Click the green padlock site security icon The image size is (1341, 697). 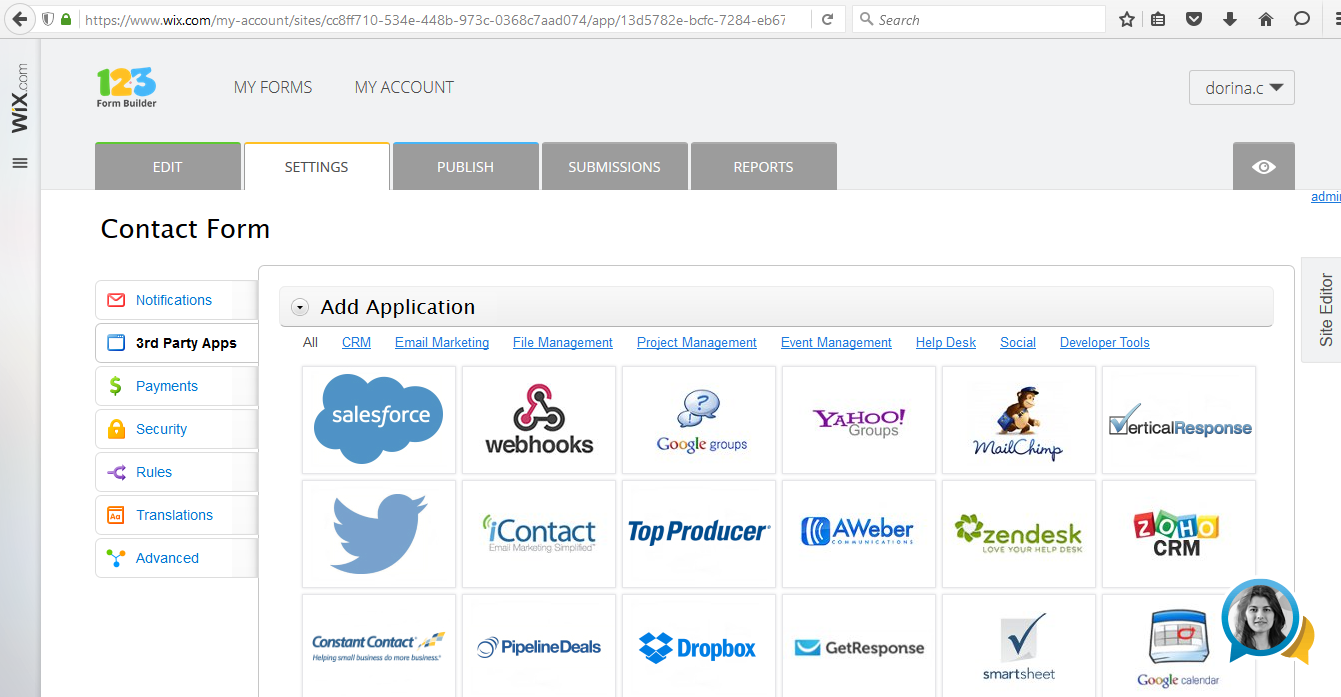tap(66, 19)
